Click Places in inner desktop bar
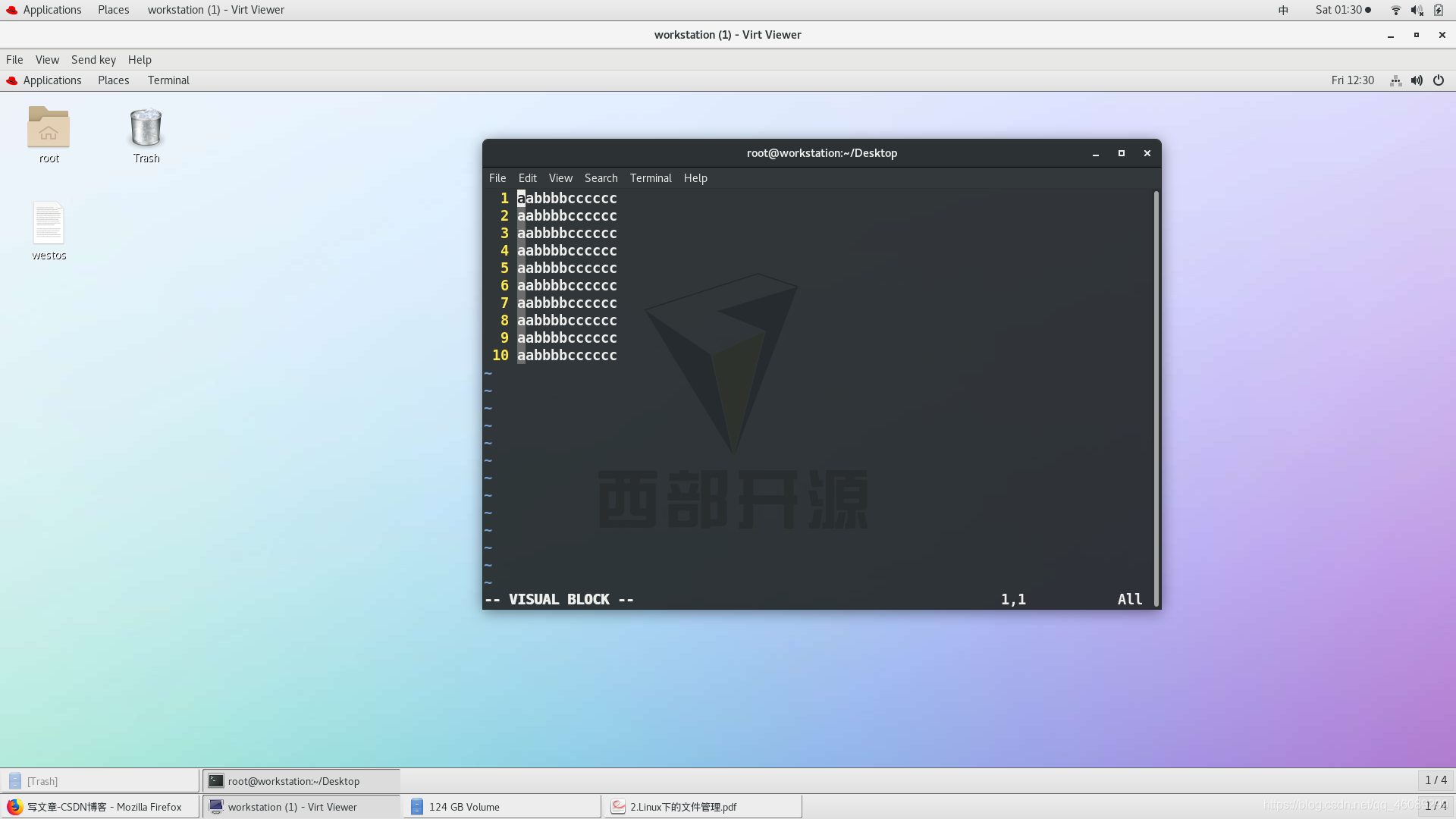Screen dimensions: 1456x819 tap(112, 80)
